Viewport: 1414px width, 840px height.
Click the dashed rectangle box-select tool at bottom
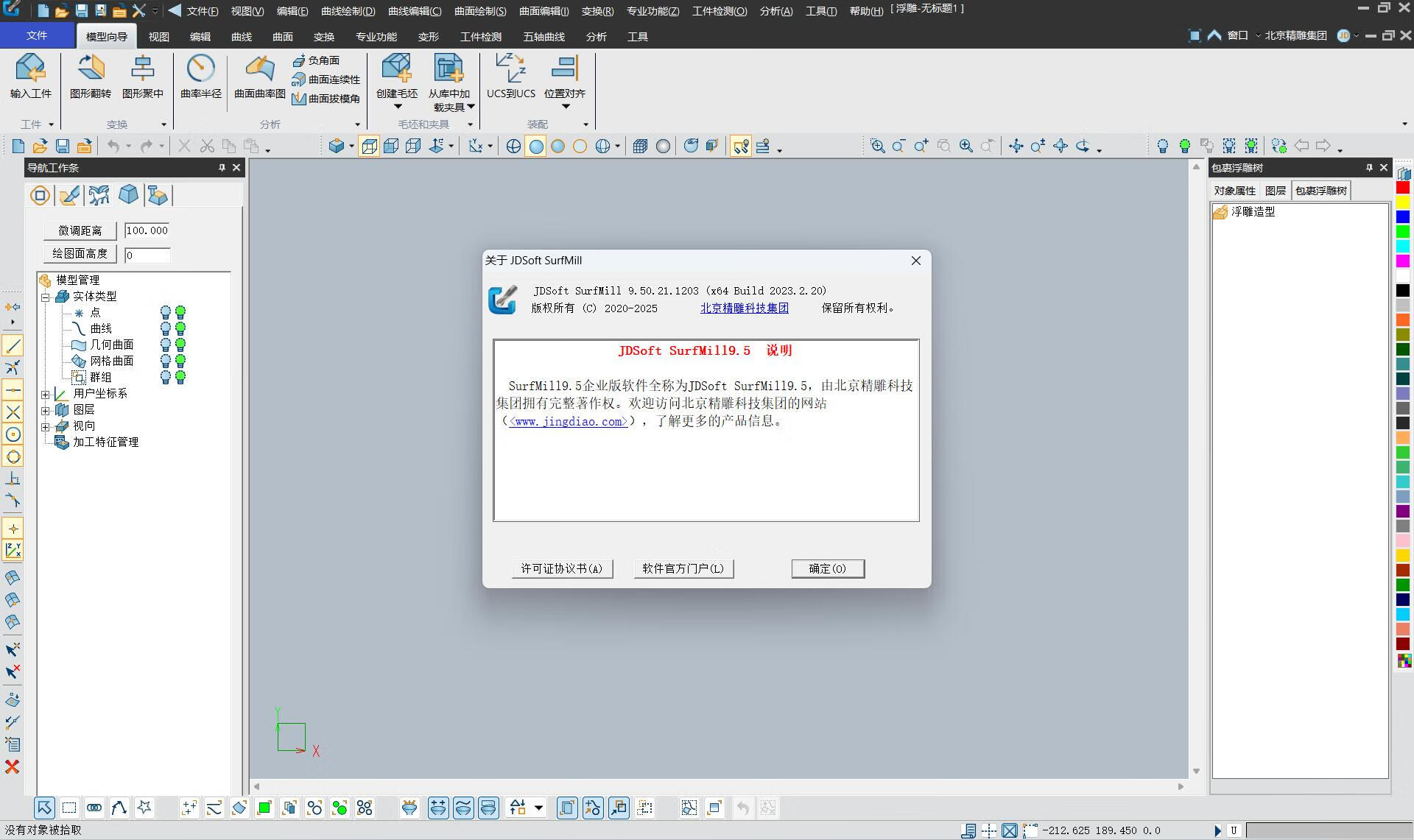click(x=69, y=808)
